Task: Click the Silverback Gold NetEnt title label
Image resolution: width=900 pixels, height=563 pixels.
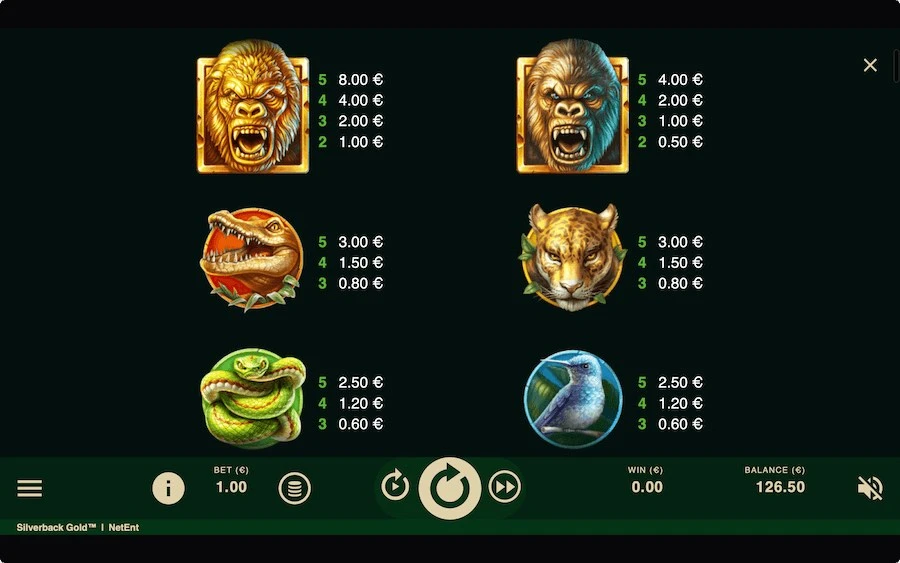Action: 77,527
